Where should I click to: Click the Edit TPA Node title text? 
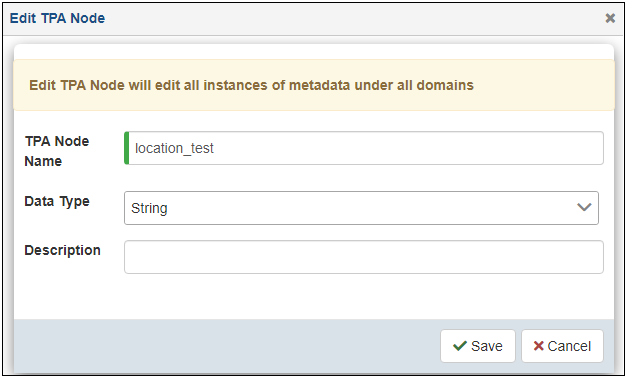[57, 18]
